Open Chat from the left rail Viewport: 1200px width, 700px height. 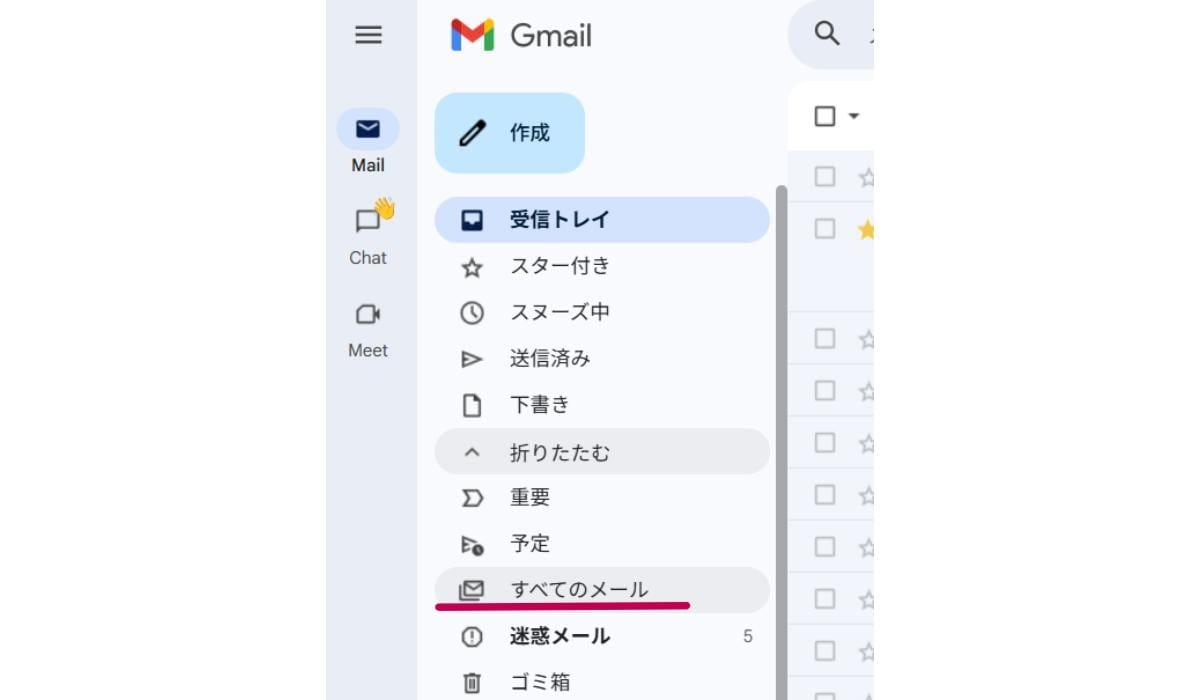coord(367,219)
